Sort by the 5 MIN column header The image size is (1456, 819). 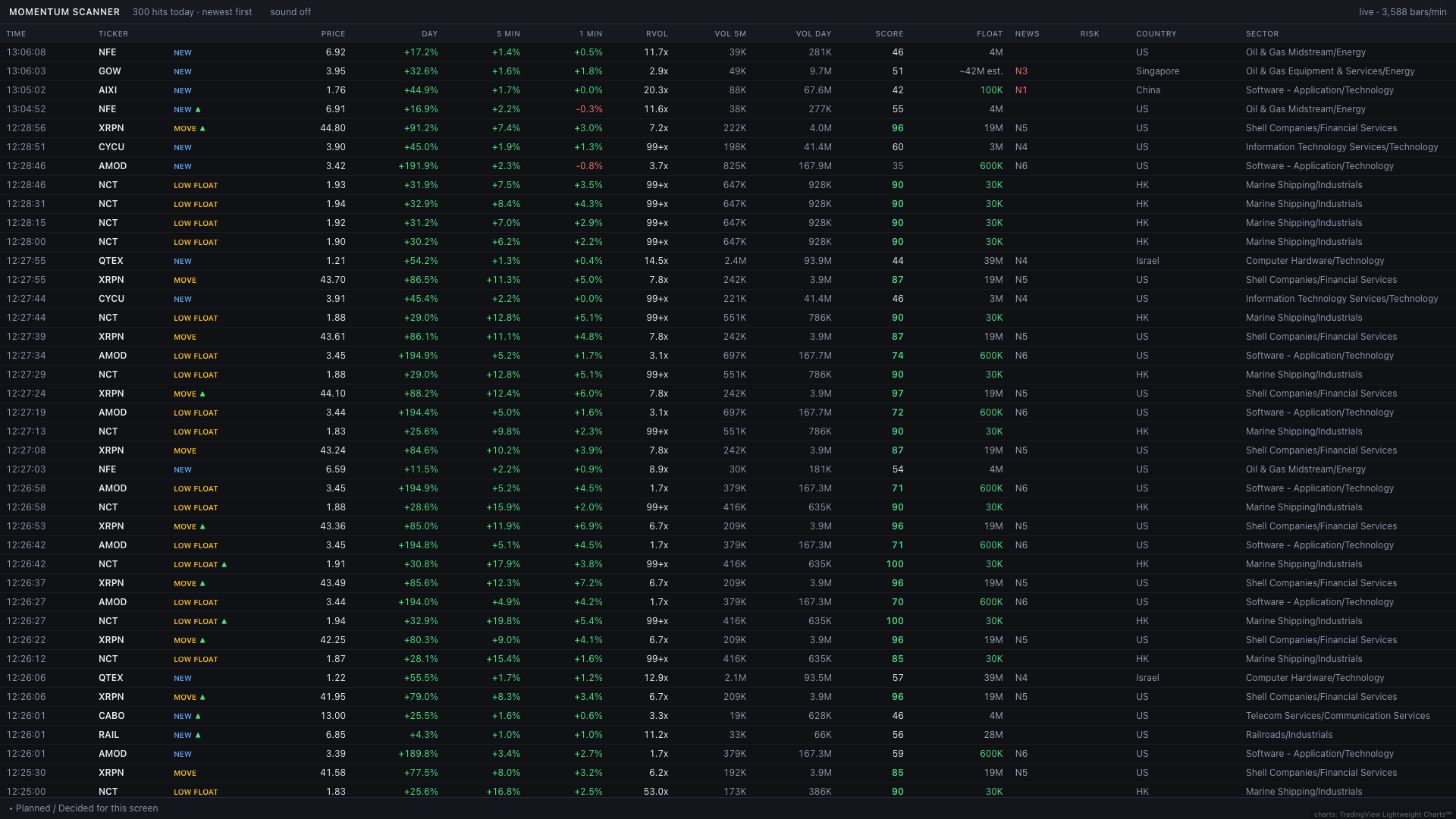tap(508, 34)
